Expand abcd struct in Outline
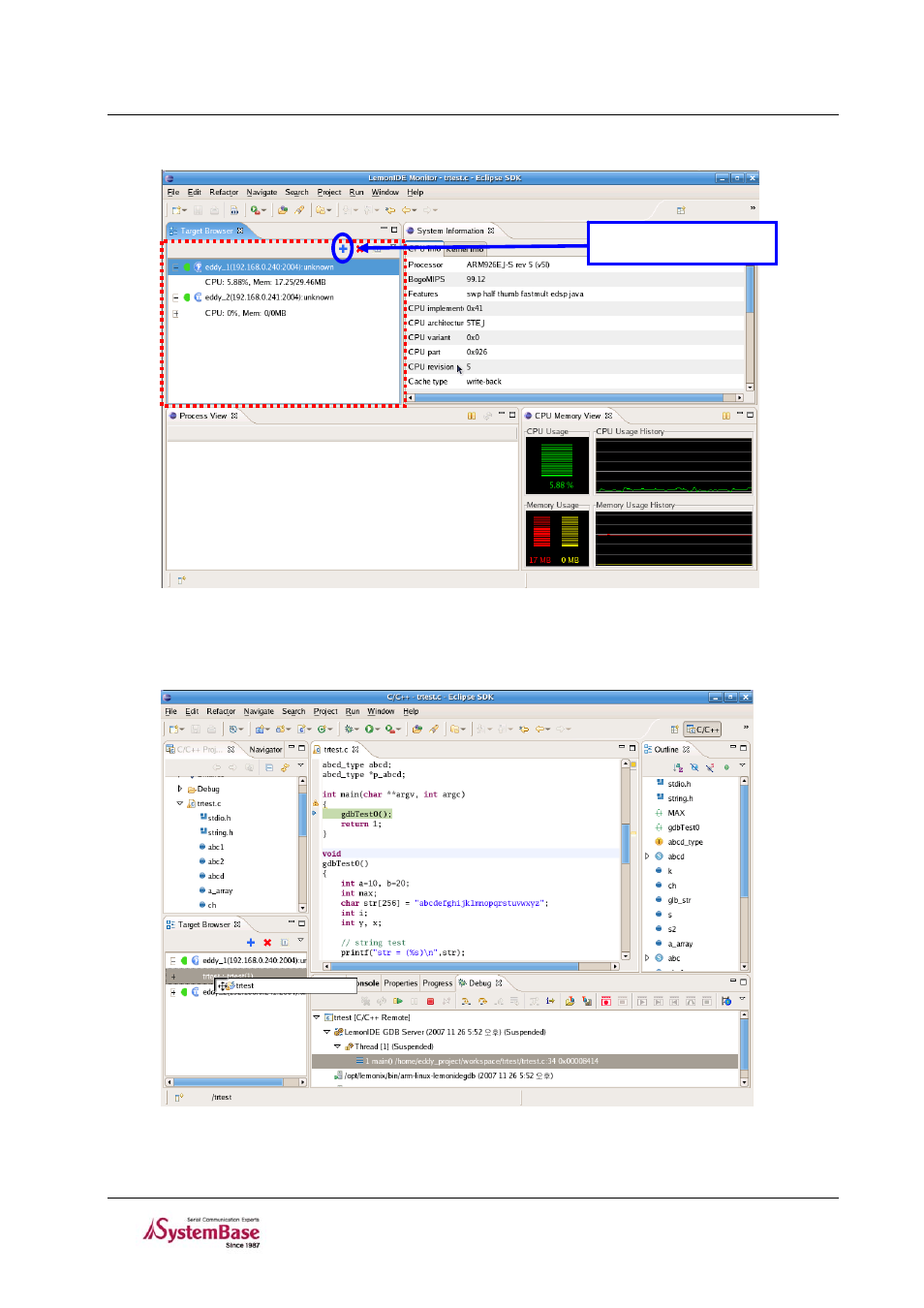The image size is (924, 1308). click(x=647, y=856)
